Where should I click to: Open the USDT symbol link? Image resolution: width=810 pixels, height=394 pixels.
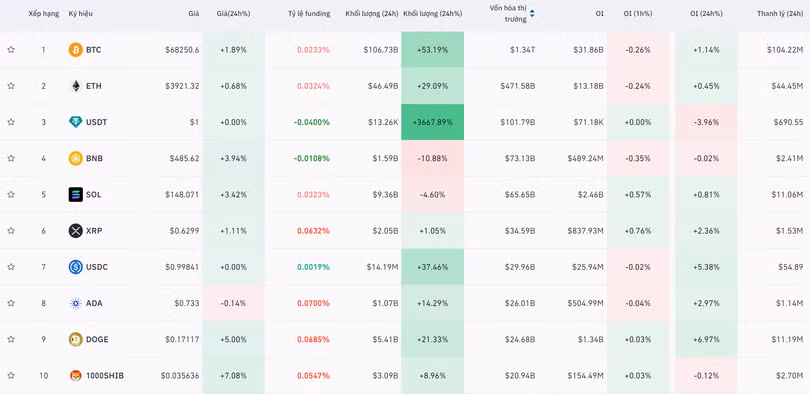97,122
